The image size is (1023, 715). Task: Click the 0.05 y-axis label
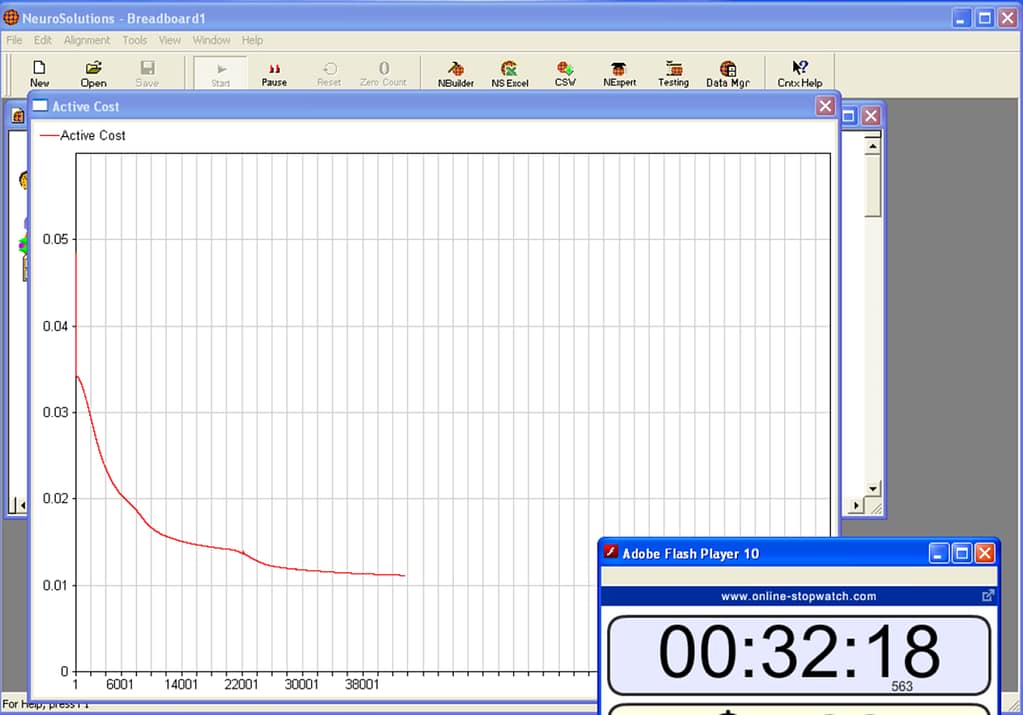[x=55, y=239]
